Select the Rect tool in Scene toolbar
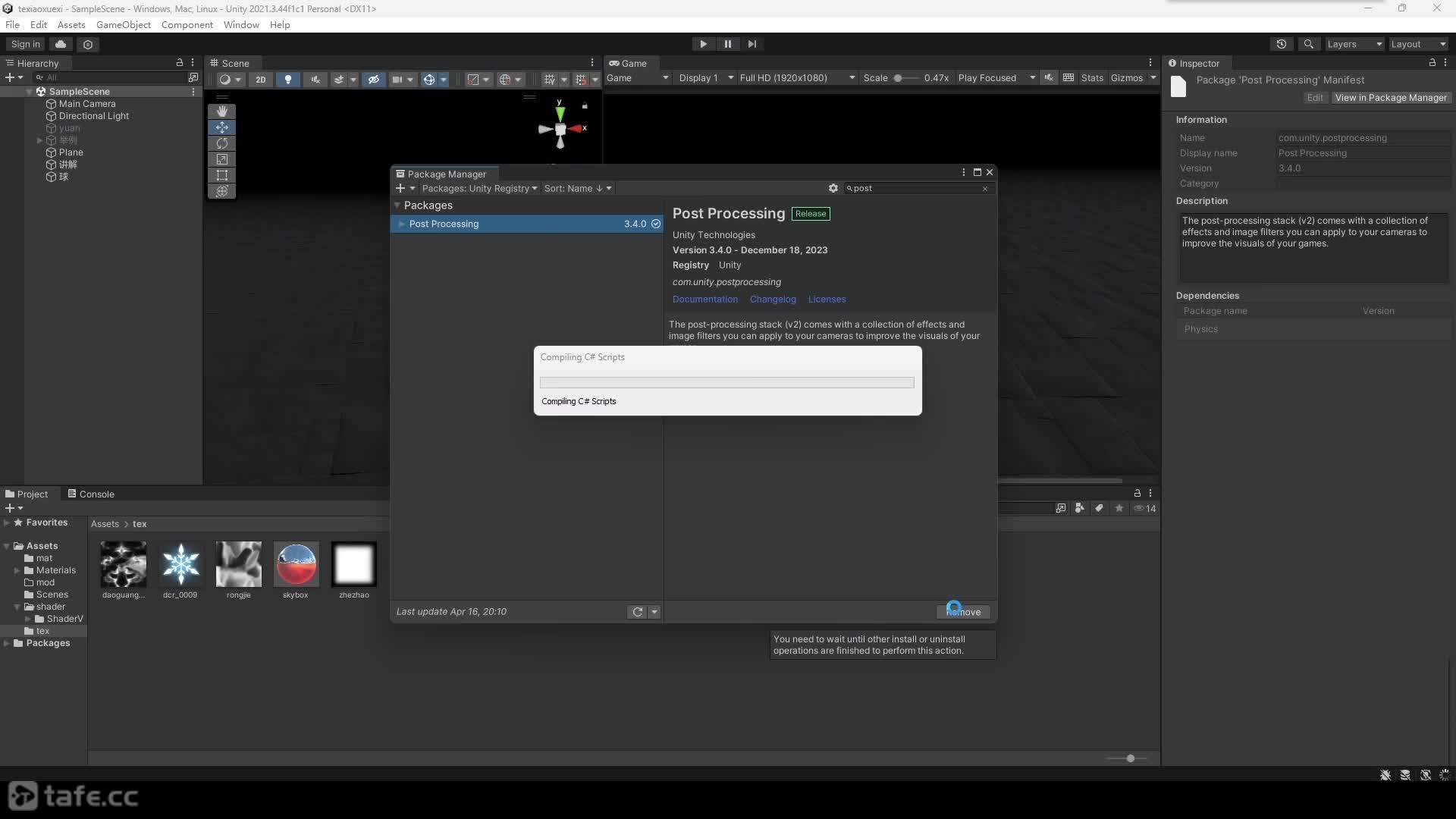 point(221,175)
